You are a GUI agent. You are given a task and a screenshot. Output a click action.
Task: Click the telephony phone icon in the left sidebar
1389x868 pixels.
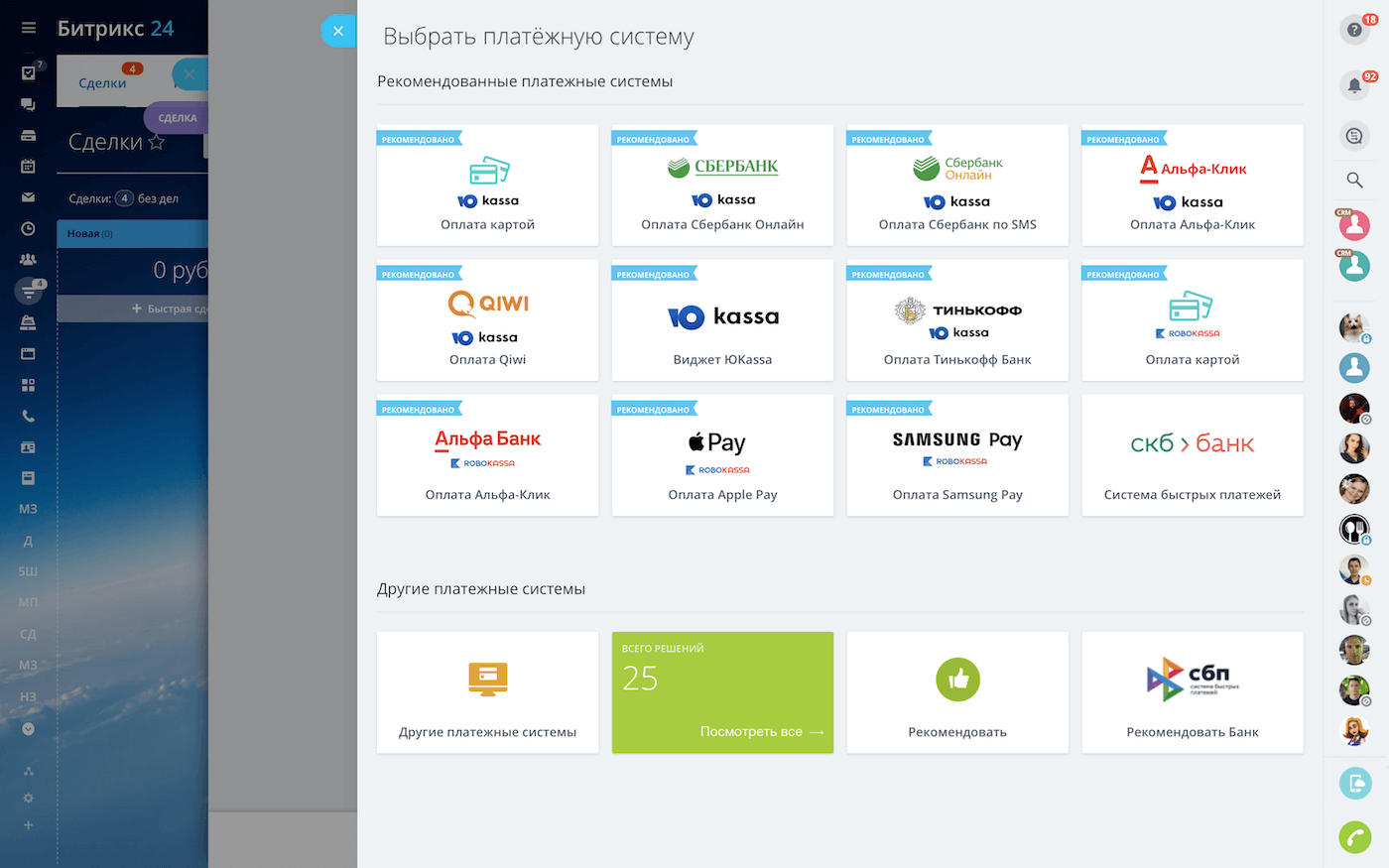pos(29,417)
